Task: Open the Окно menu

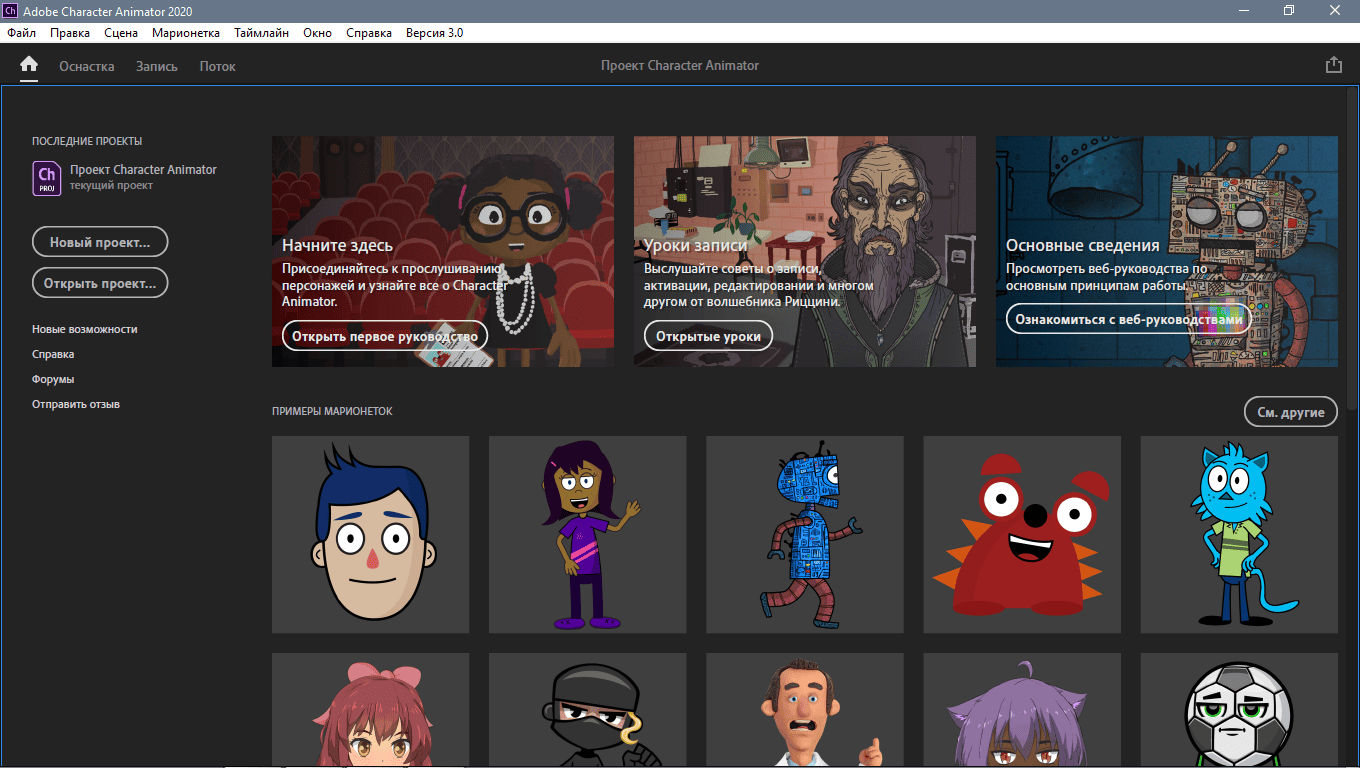Action: [318, 33]
